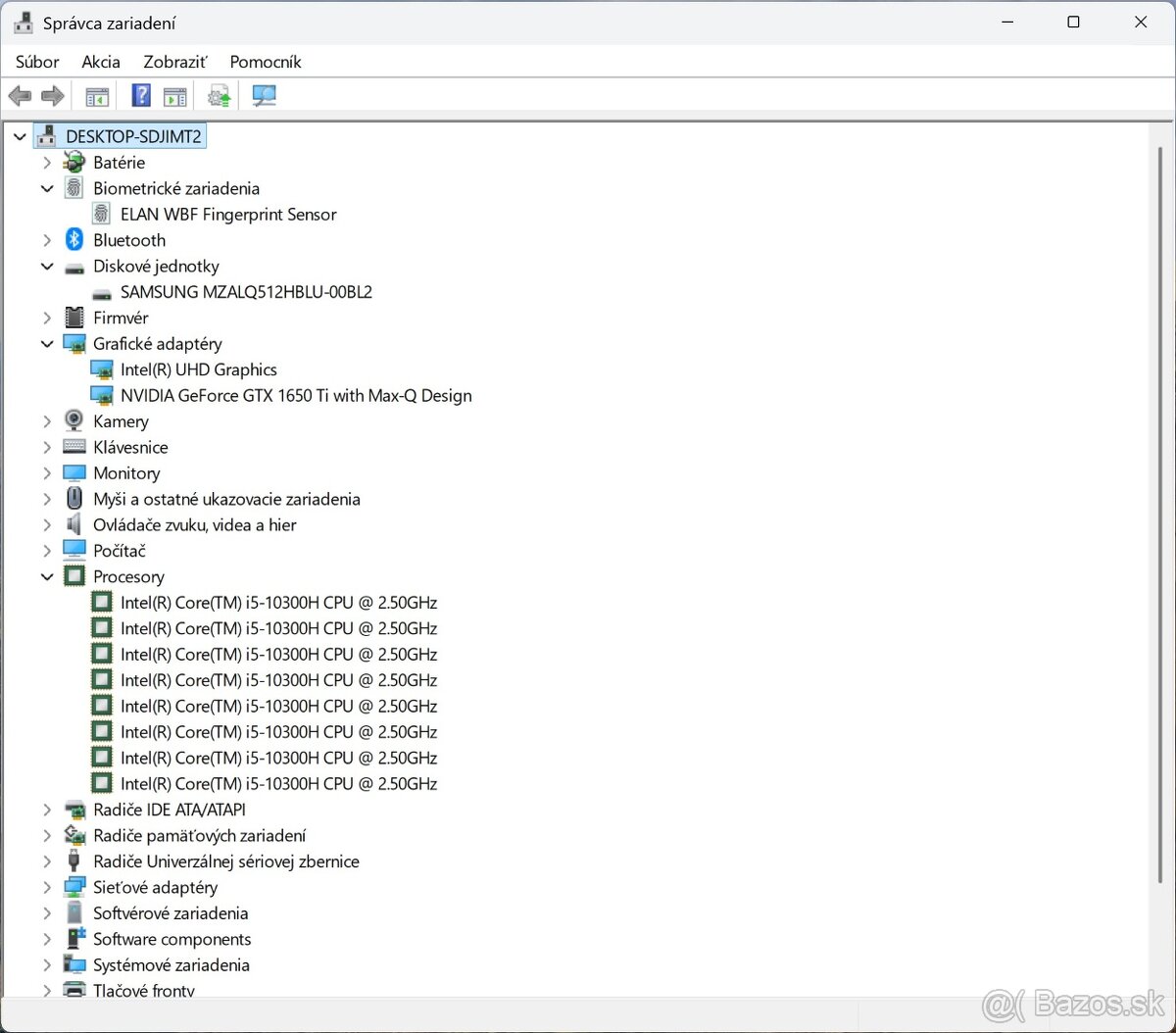The image size is (1176, 1033).
Task: Select SAMSUNG MZALQ512HBLU-00BL2 disk drive
Action: tap(246, 292)
